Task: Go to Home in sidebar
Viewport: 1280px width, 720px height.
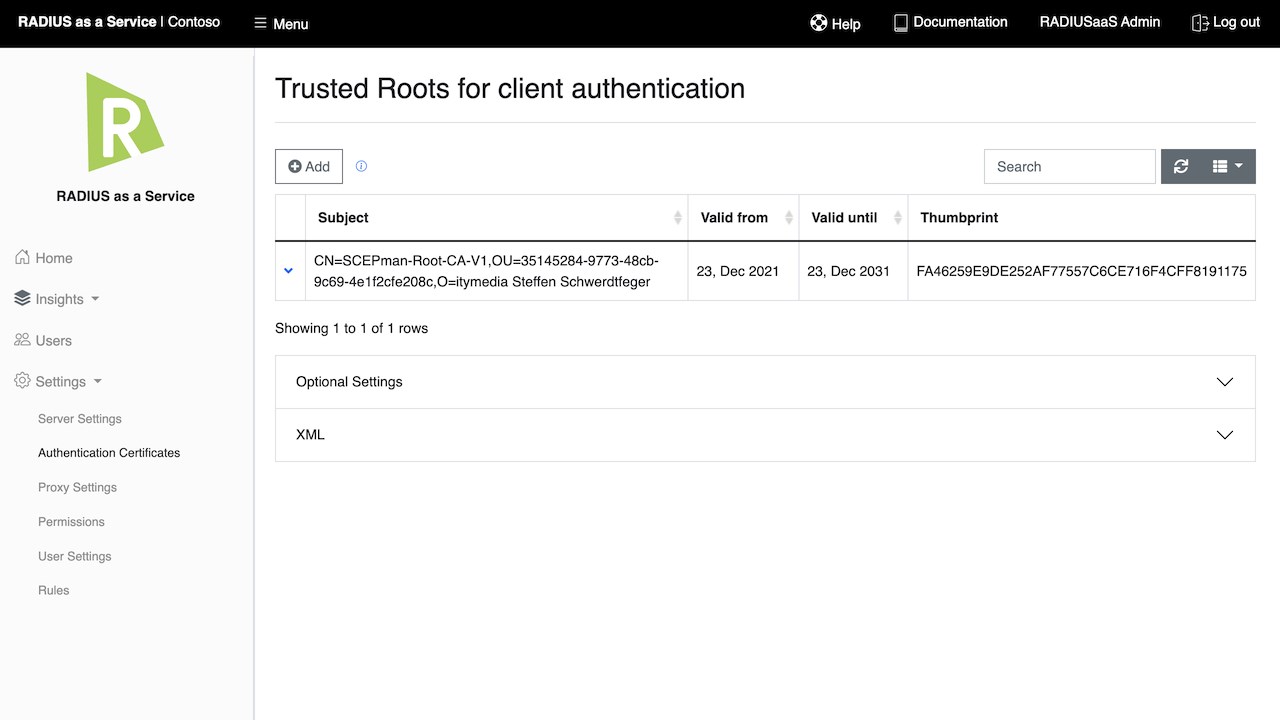Action: (x=44, y=258)
